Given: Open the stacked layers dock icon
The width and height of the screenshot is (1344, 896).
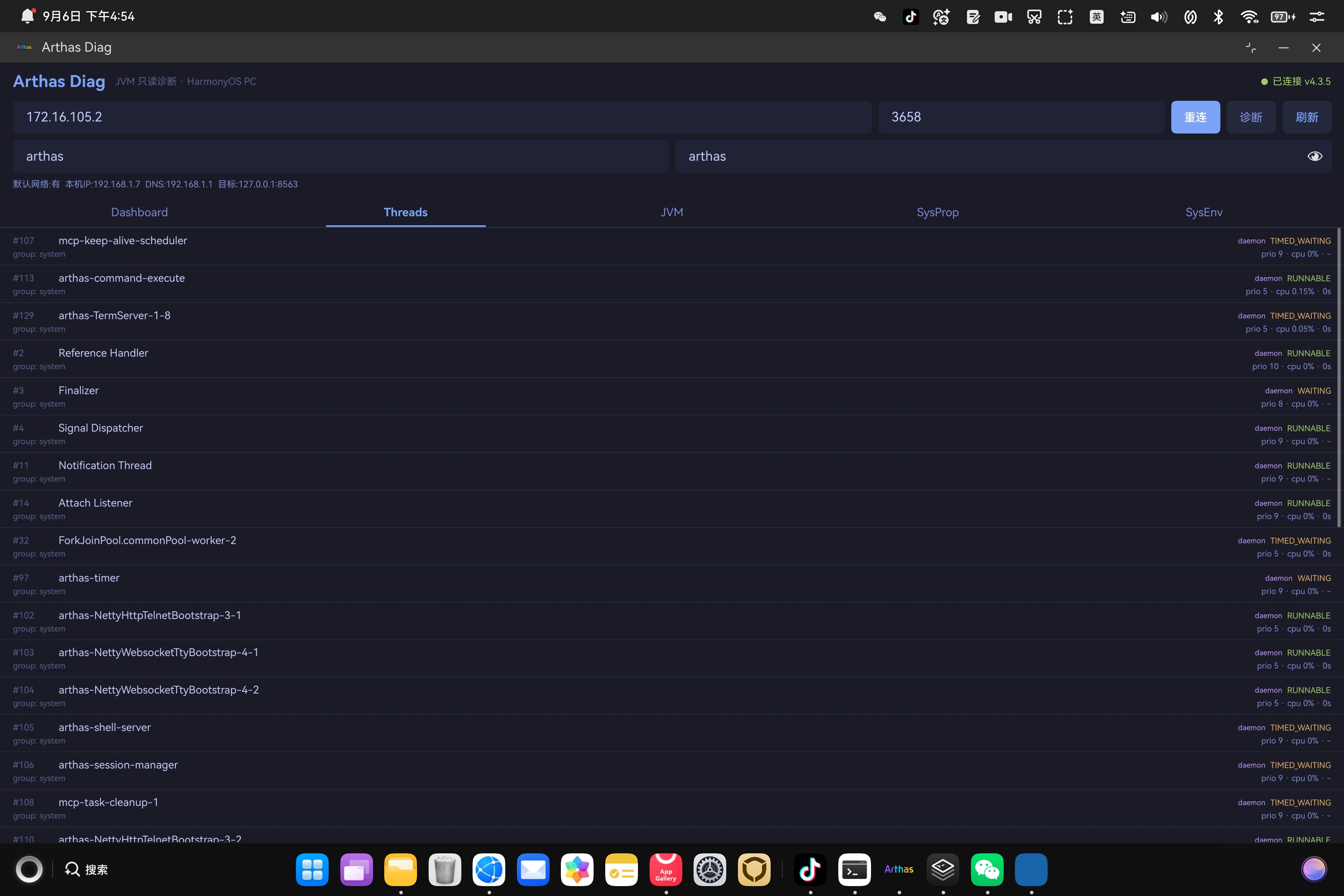Looking at the screenshot, I should click(943, 870).
